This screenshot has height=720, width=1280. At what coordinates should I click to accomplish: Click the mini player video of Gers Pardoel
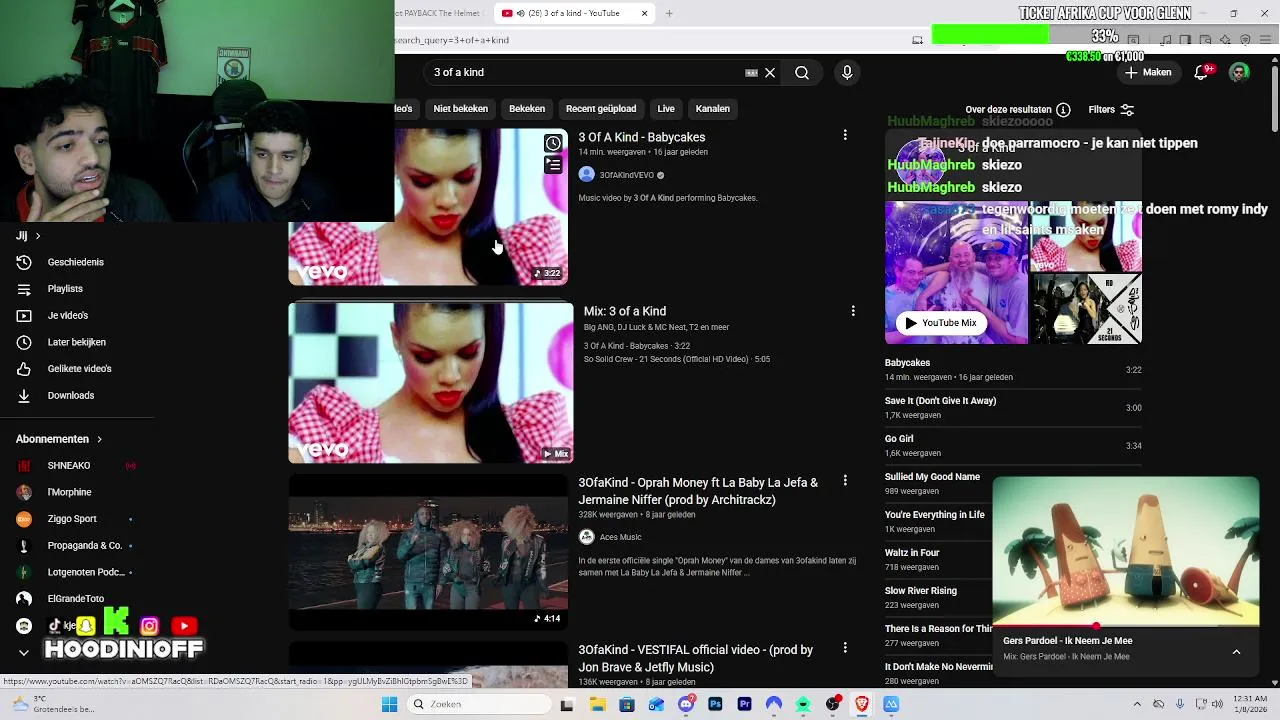click(x=1125, y=551)
